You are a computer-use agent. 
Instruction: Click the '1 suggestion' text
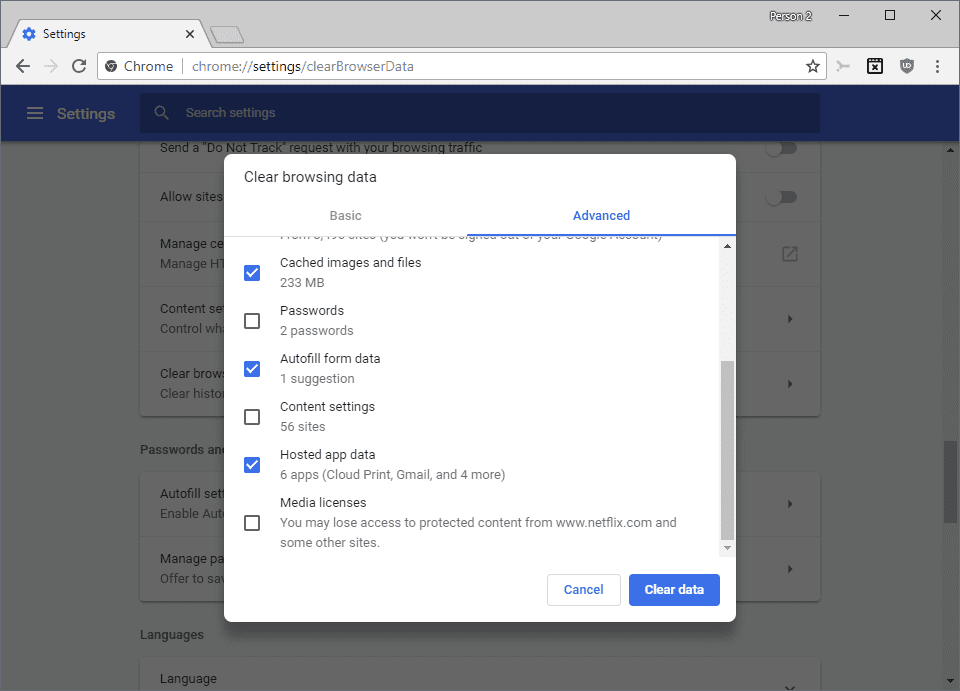pyautogui.click(x=317, y=379)
